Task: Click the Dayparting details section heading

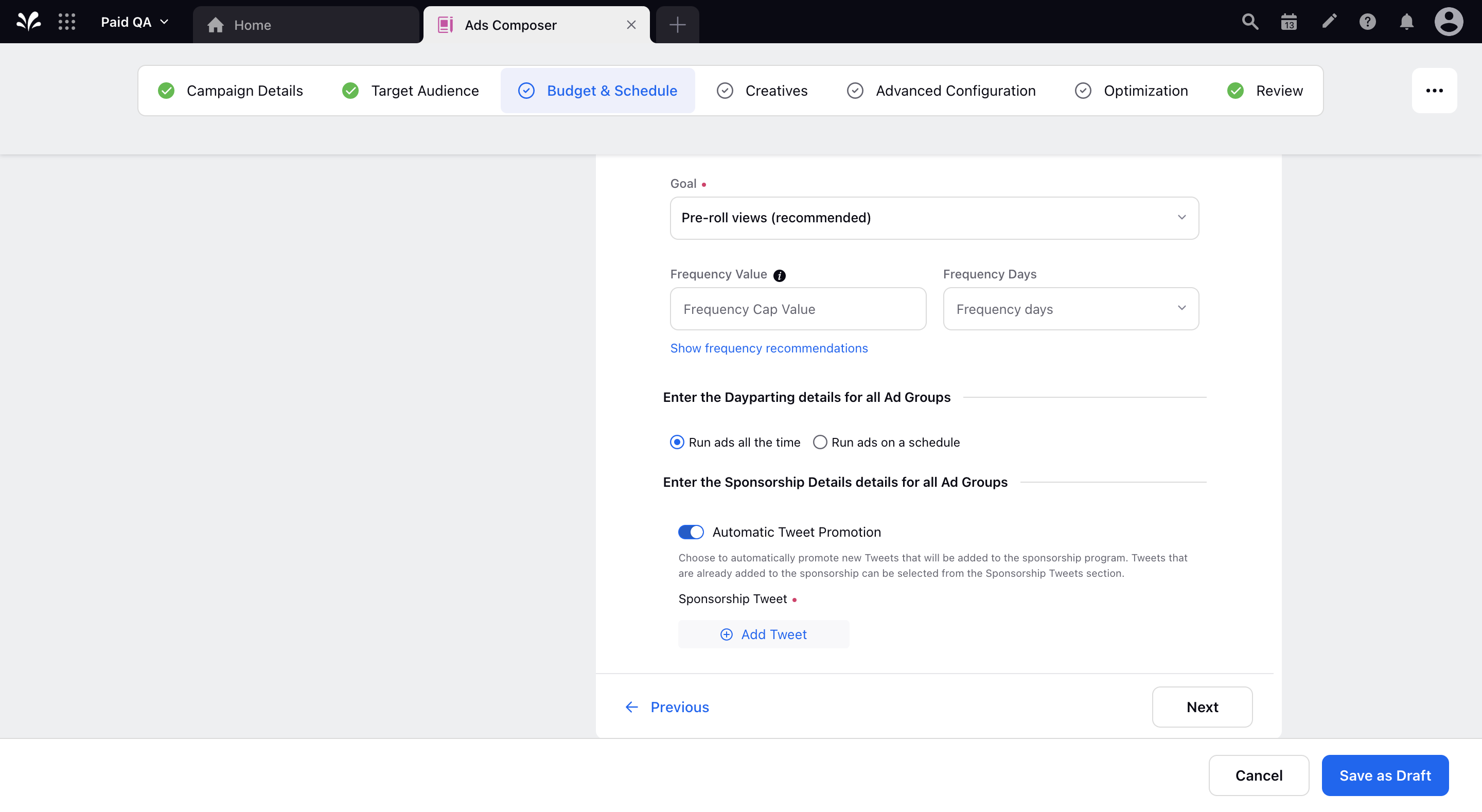Action: 806,397
